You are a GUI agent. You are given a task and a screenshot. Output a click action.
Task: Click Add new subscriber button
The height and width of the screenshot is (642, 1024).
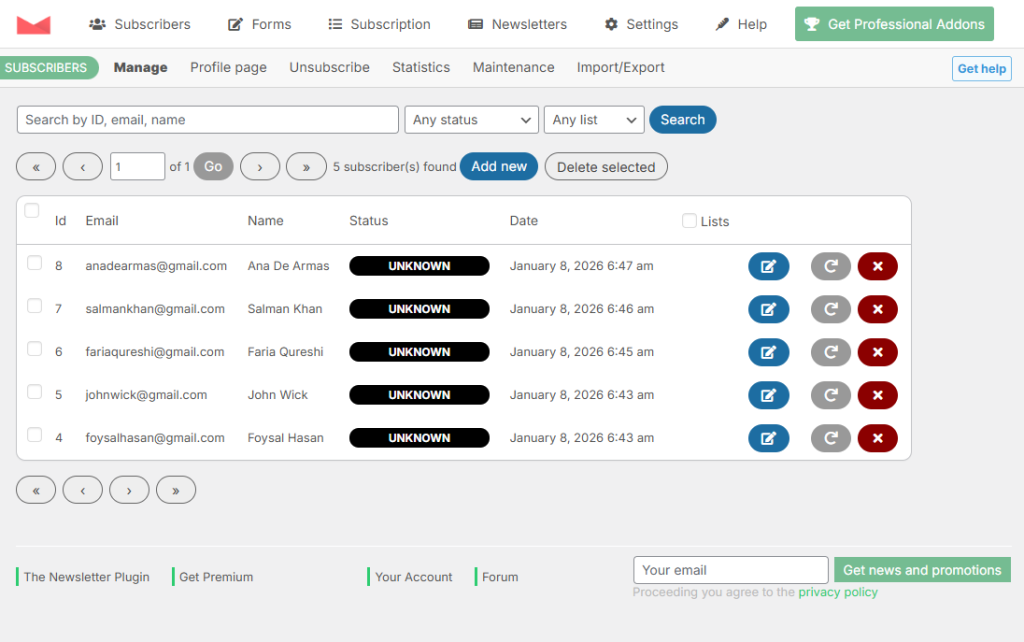[499, 167]
